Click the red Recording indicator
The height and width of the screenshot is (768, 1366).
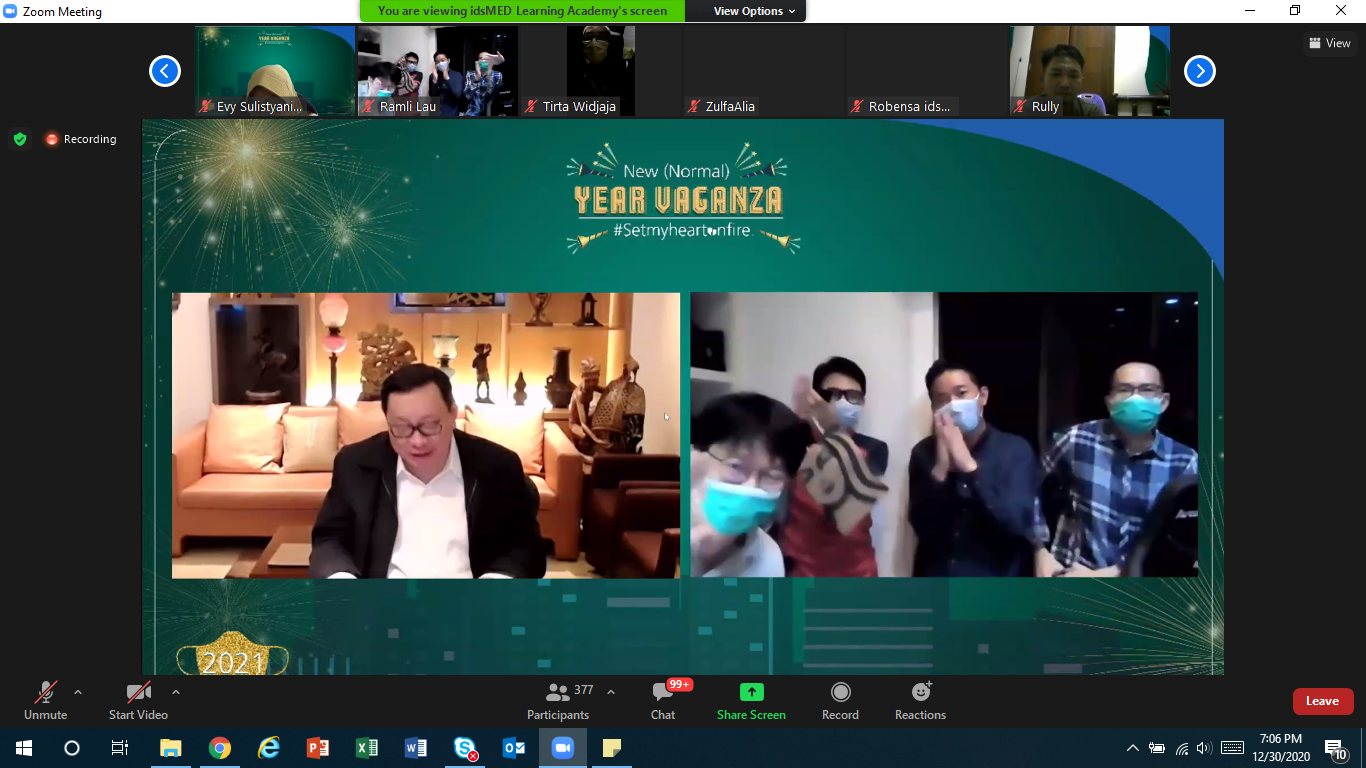click(81, 139)
